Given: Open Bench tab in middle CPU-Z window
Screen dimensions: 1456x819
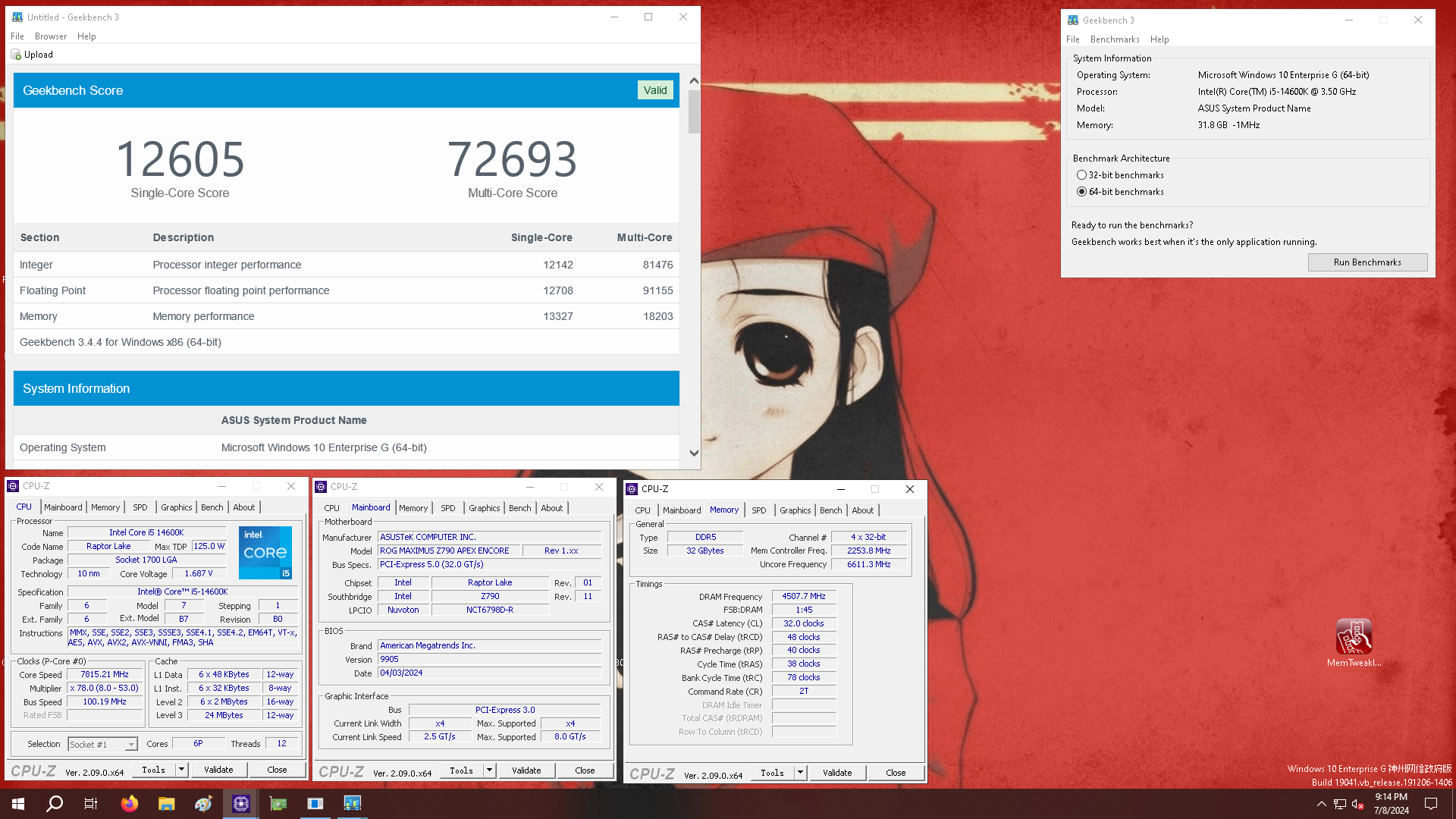Looking at the screenshot, I should [x=520, y=508].
